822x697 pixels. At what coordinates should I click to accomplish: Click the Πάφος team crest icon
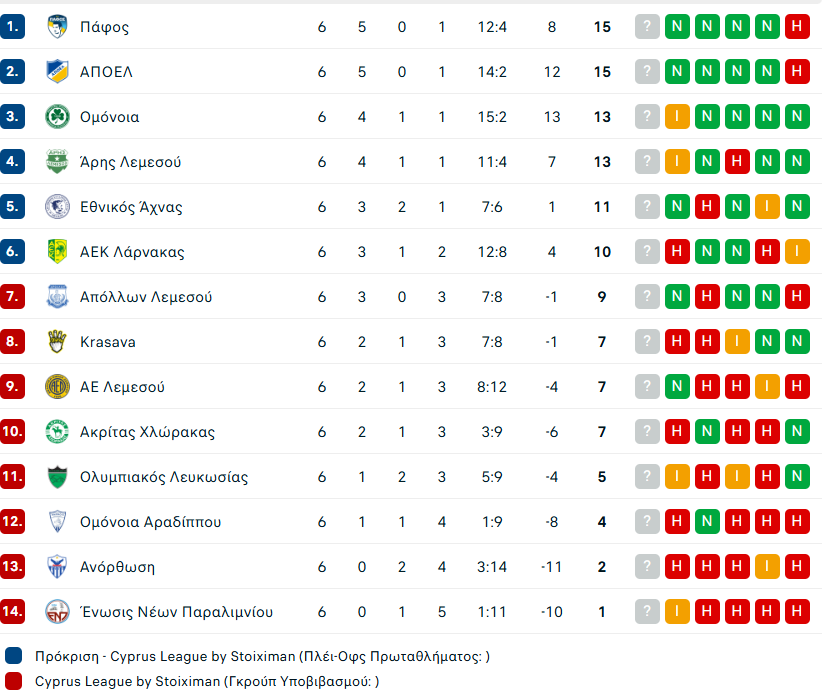click(x=57, y=27)
